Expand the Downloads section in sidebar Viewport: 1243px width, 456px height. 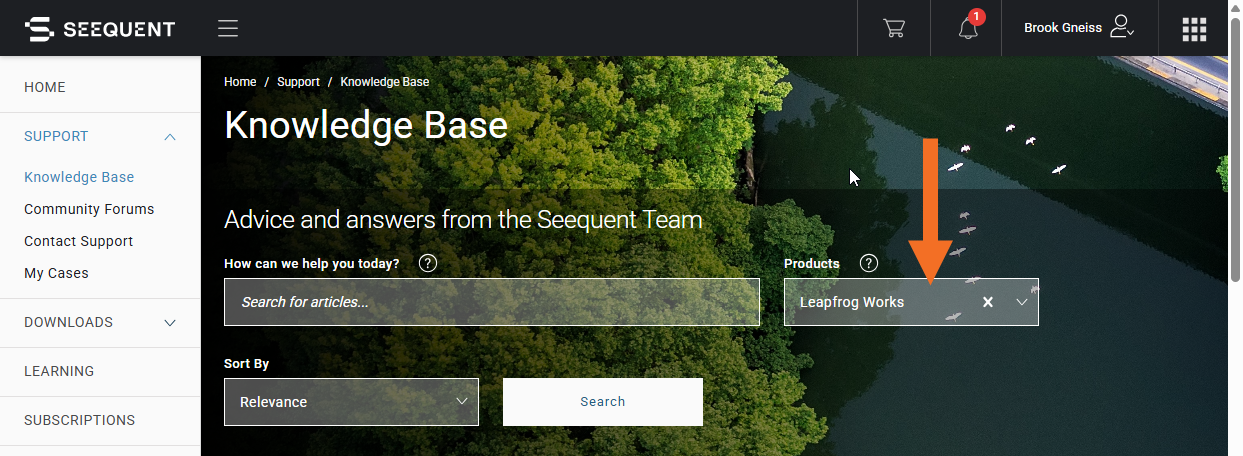[x=170, y=323]
